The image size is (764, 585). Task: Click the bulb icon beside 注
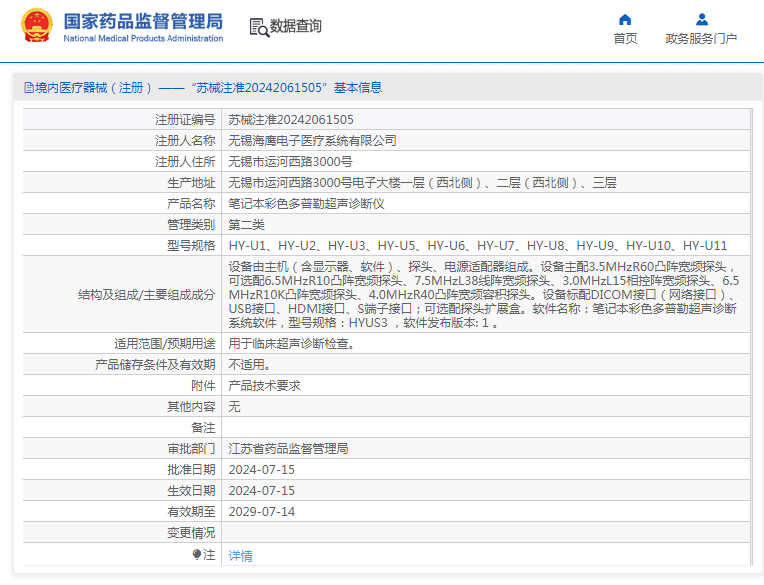pyautogui.click(x=197, y=555)
